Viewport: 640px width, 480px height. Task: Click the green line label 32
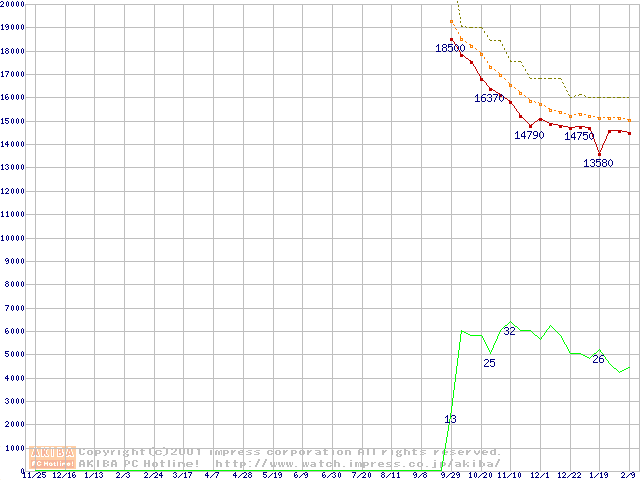509,331
